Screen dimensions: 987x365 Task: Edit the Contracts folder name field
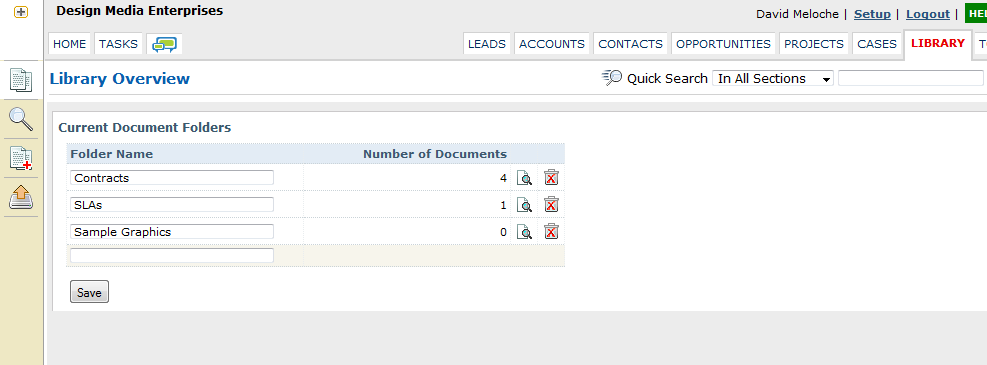[x=172, y=178]
